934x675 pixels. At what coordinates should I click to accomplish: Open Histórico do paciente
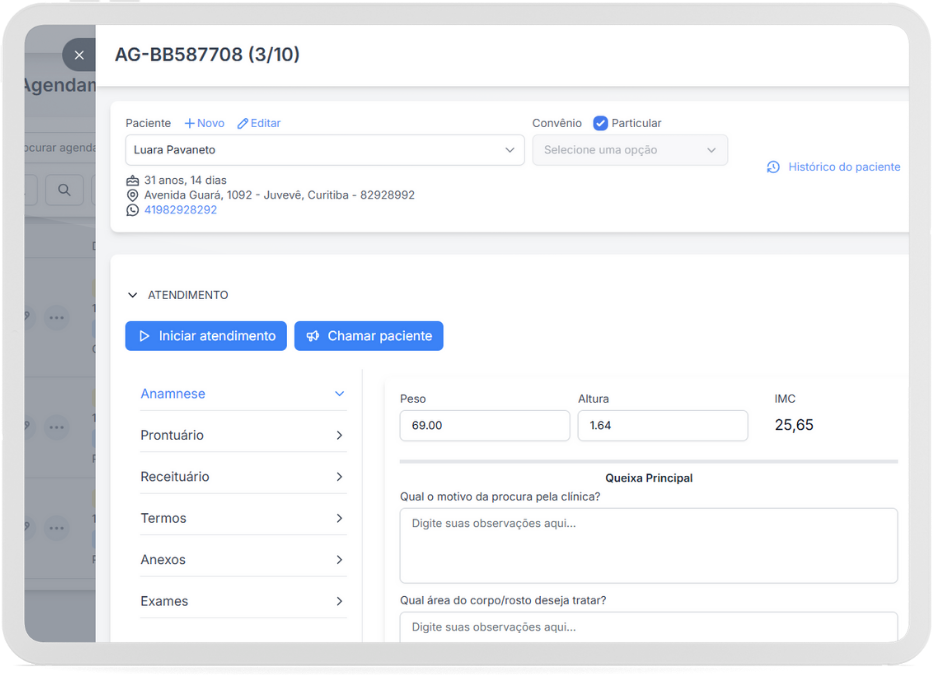coord(842,167)
